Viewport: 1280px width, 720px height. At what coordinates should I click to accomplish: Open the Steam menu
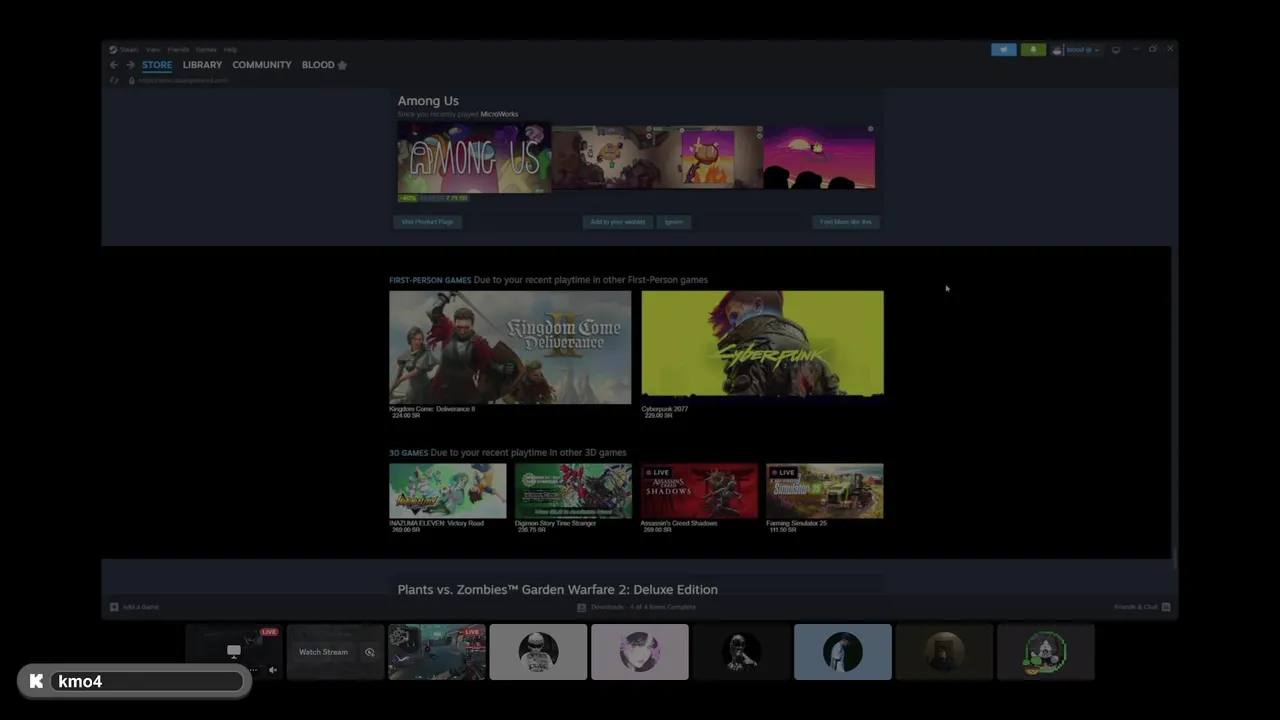pos(129,49)
